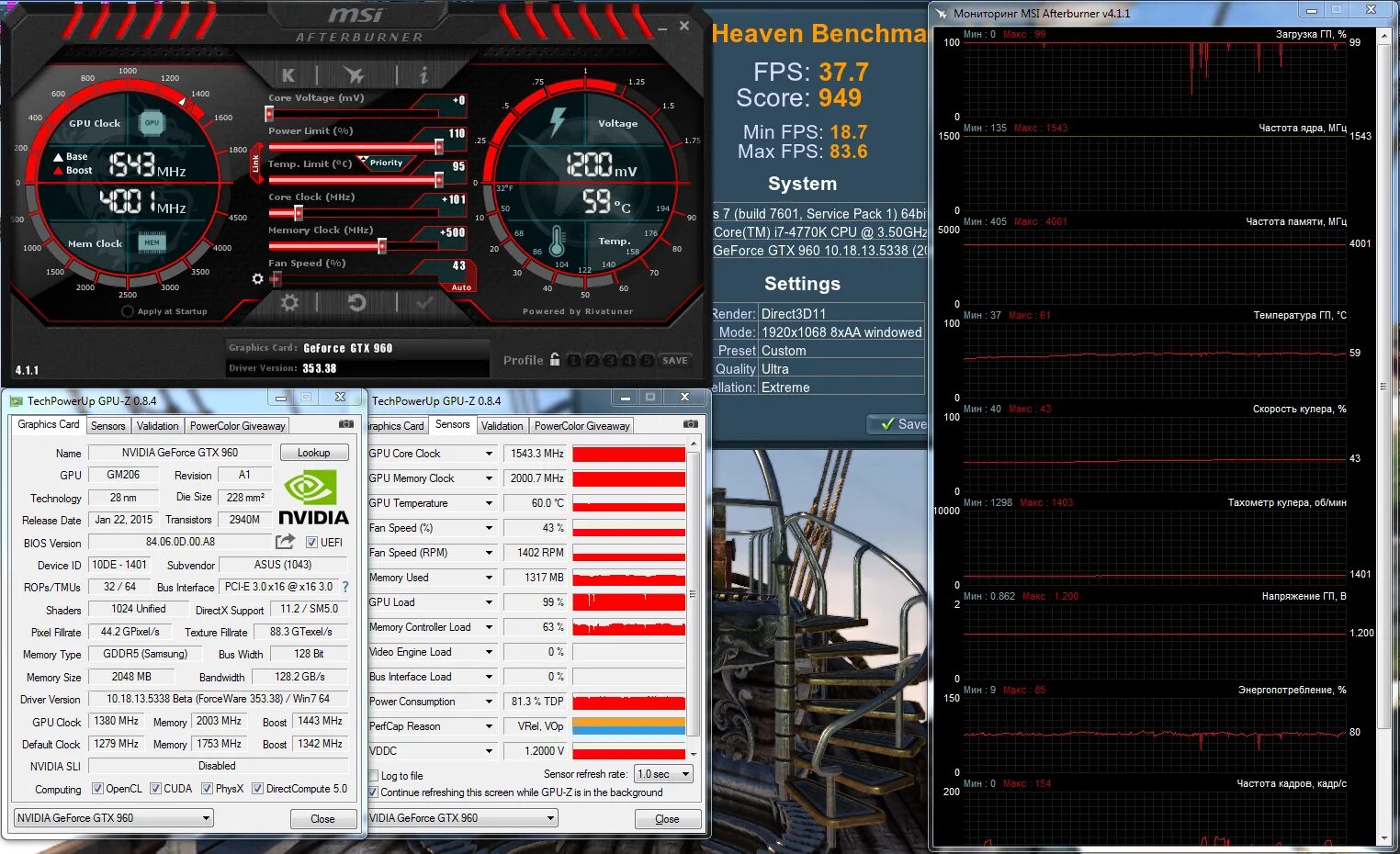Select profile slot 5 in Afterburner

coord(648,360)
